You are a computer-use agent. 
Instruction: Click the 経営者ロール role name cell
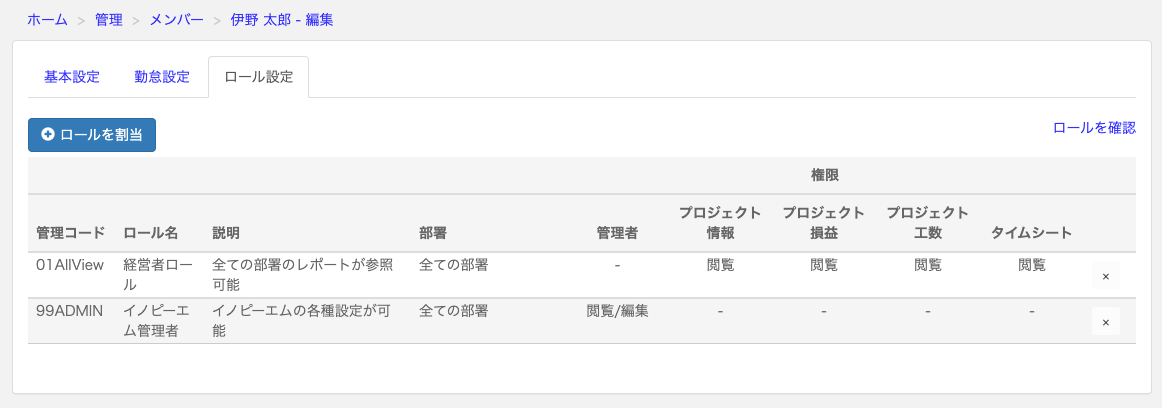[160, 274]
